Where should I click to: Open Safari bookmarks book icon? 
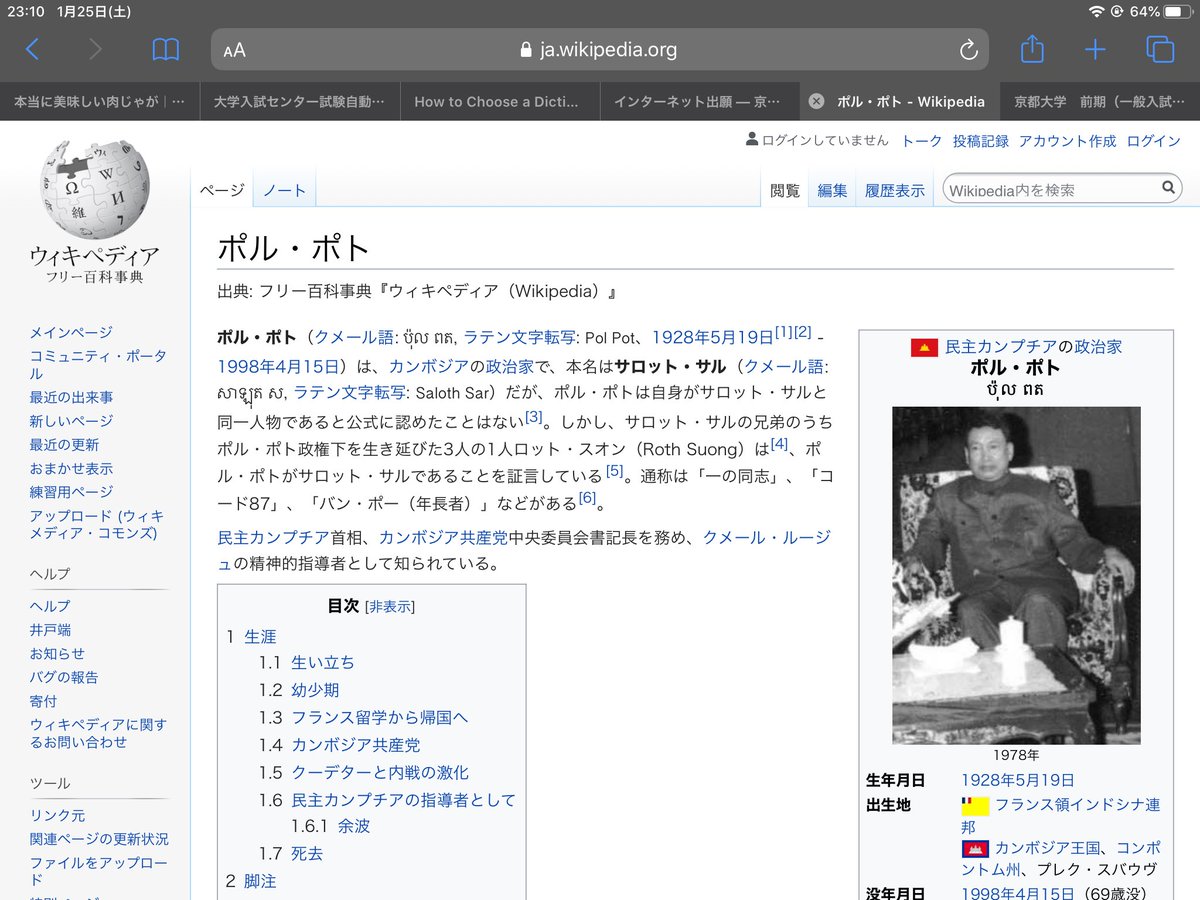click(166, 49)
